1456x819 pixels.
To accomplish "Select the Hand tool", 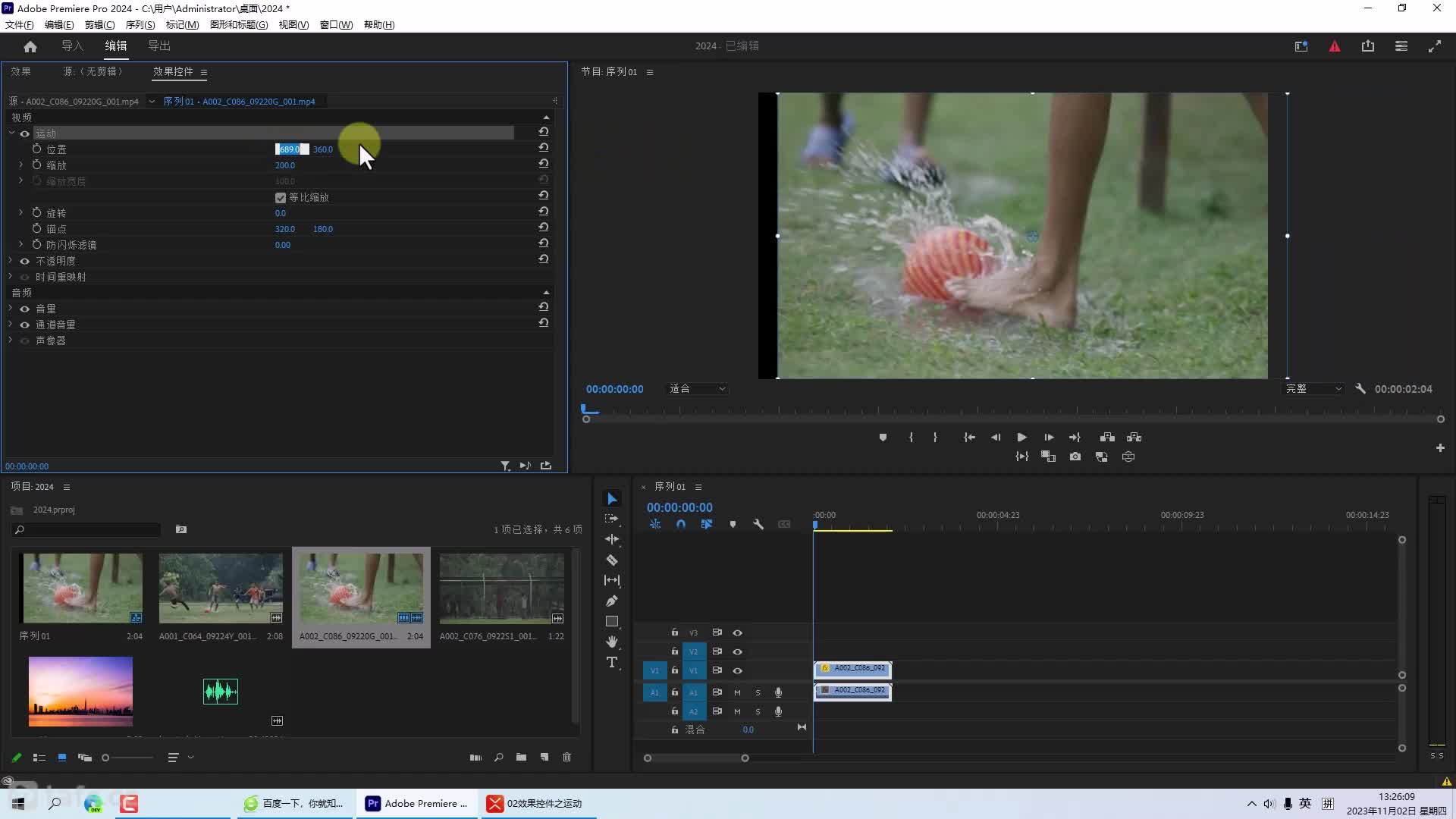I will click(612, 642).
